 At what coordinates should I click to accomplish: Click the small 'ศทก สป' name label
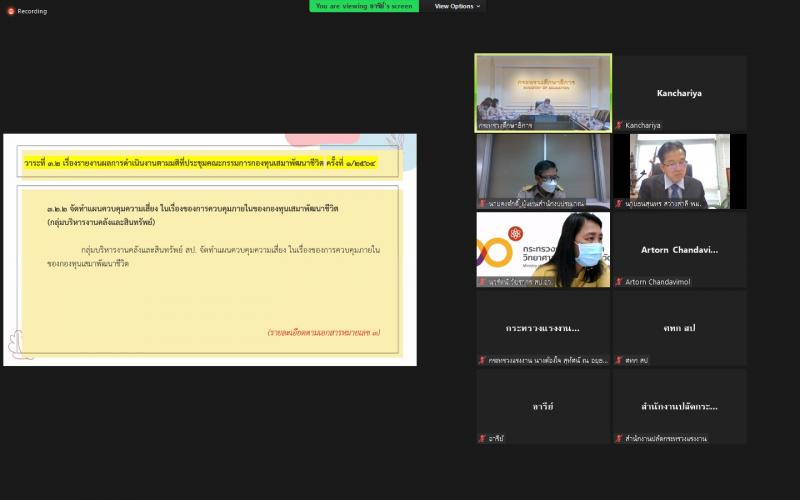(x=636, y=360)
